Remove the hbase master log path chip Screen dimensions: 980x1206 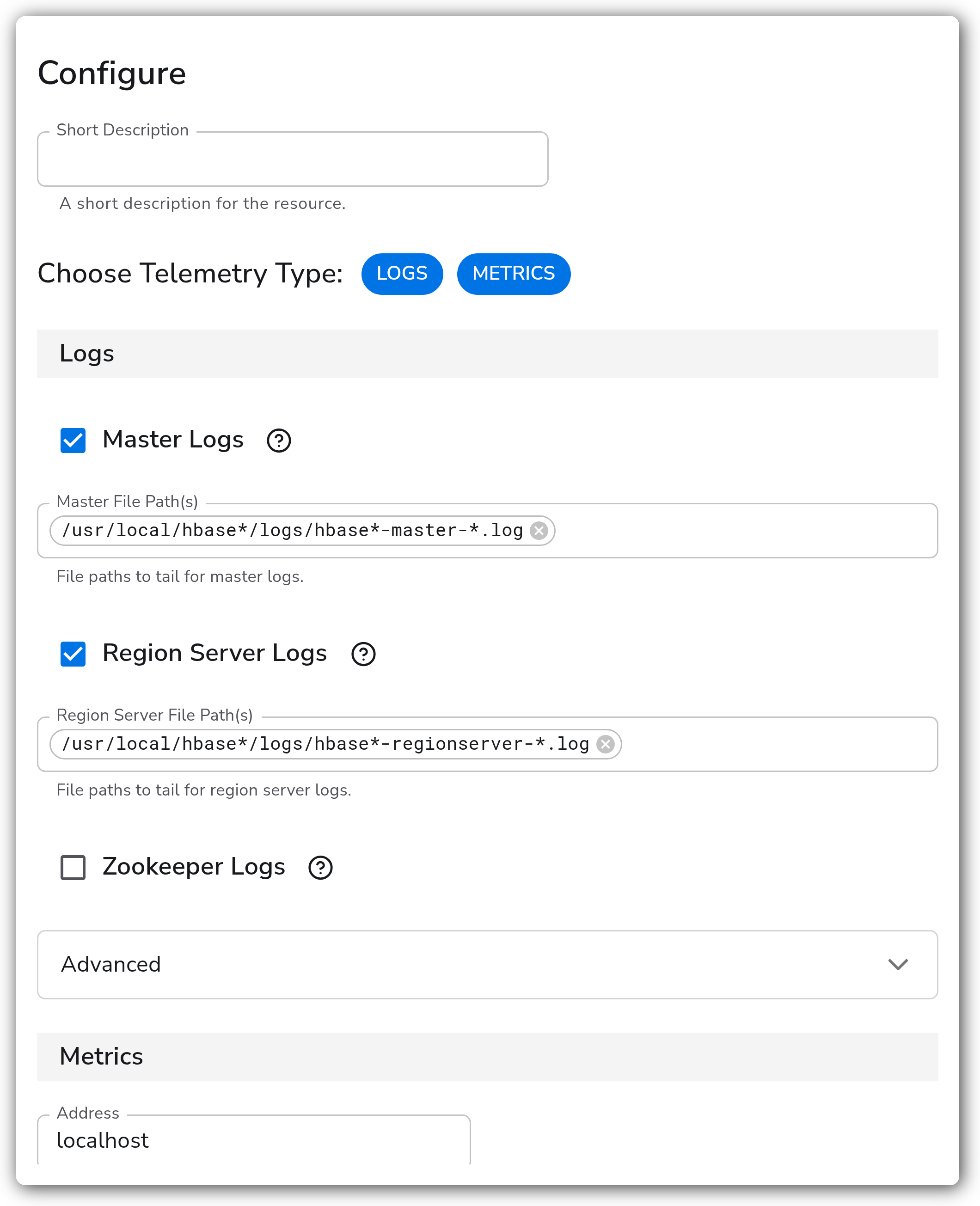(539, 531)
